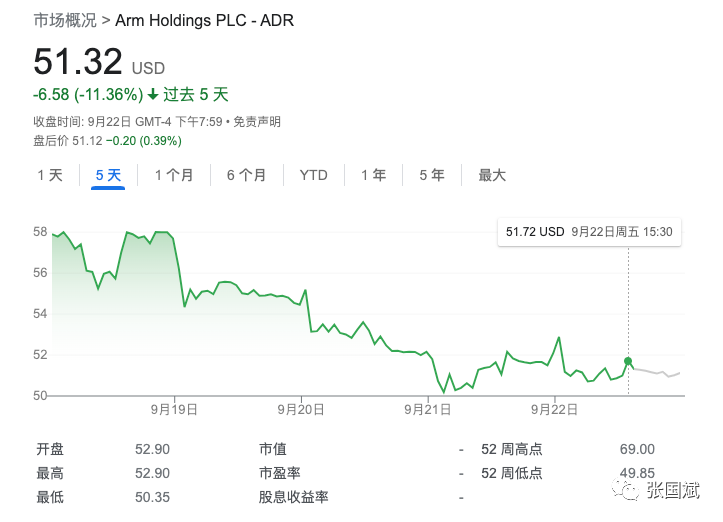Click the 9月19日 axis label

[174, 409]
